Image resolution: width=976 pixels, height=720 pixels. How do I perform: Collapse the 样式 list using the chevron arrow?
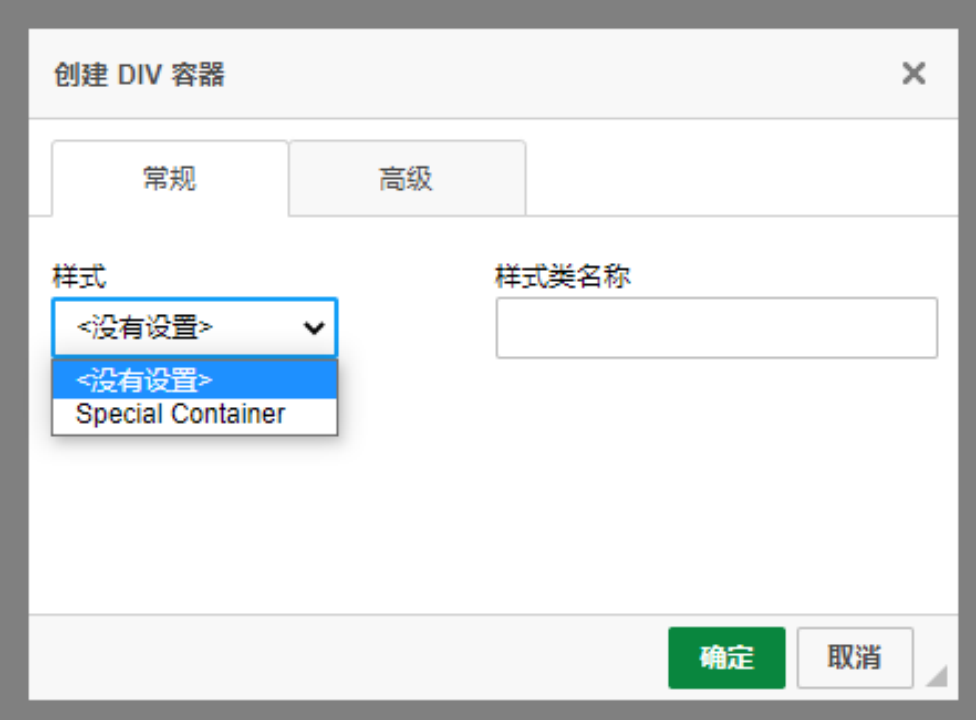[314, 328]
